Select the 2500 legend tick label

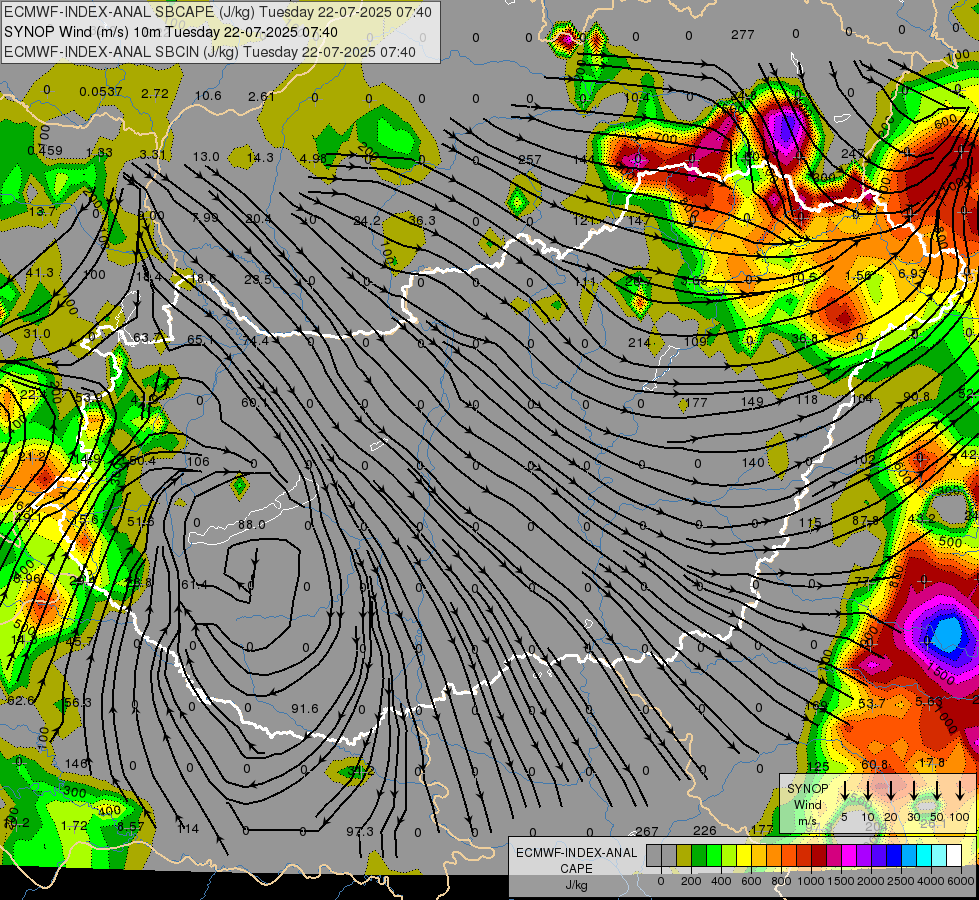coord(901,881)
